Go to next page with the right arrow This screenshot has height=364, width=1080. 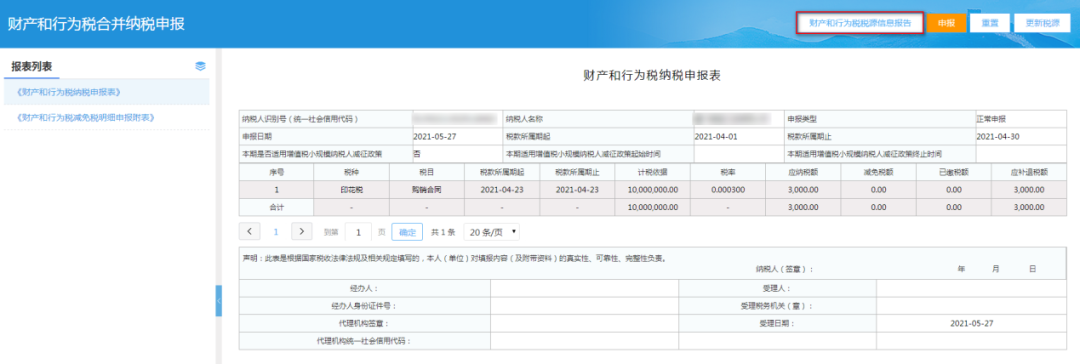(x=302, y=232)
